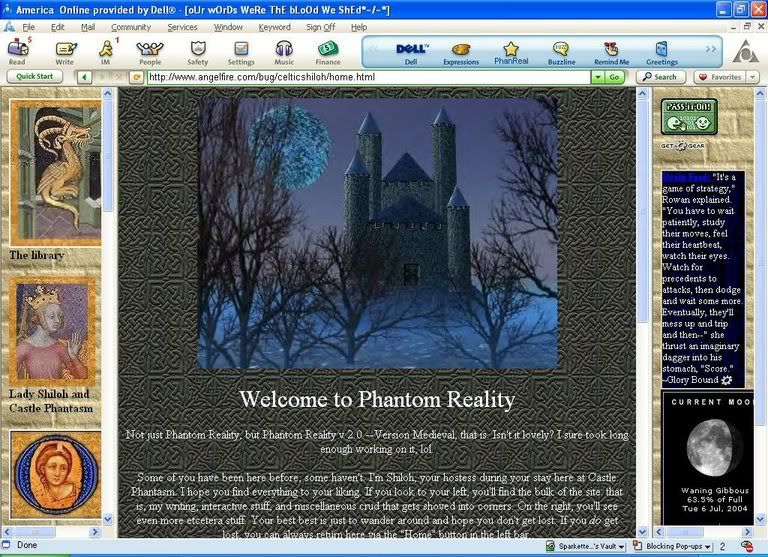The width and height of the screenshot is (768, 557).
Task: Click the Remind Me icon
Action: click(611, 53)
